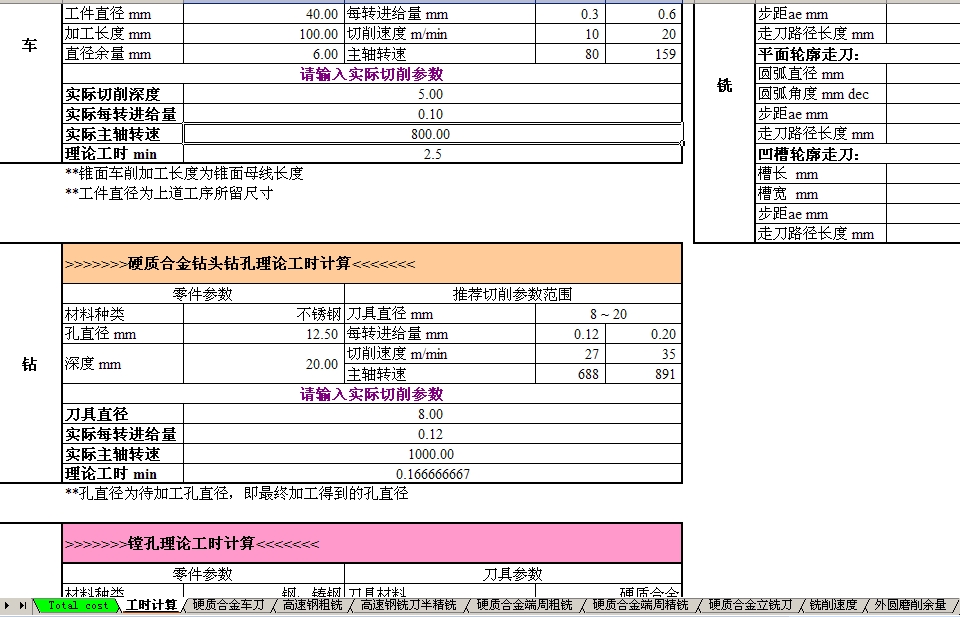Viewport: 960px width, 617px height.
Task: Click the 孔直径 mm label
Action: point(122,334)
